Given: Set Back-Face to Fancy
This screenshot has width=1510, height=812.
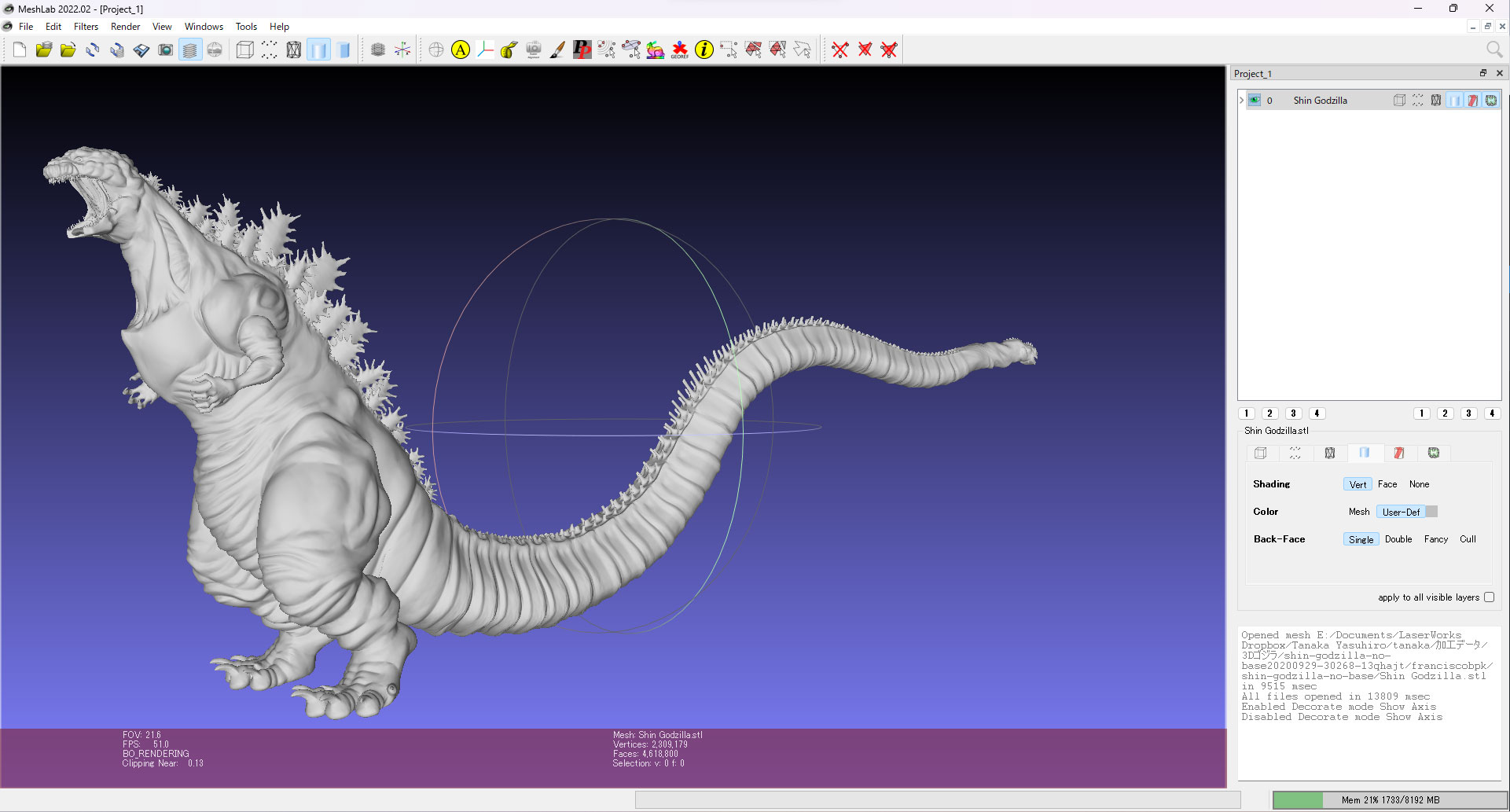Looking at the screenshot, I should coord(1436,540).
